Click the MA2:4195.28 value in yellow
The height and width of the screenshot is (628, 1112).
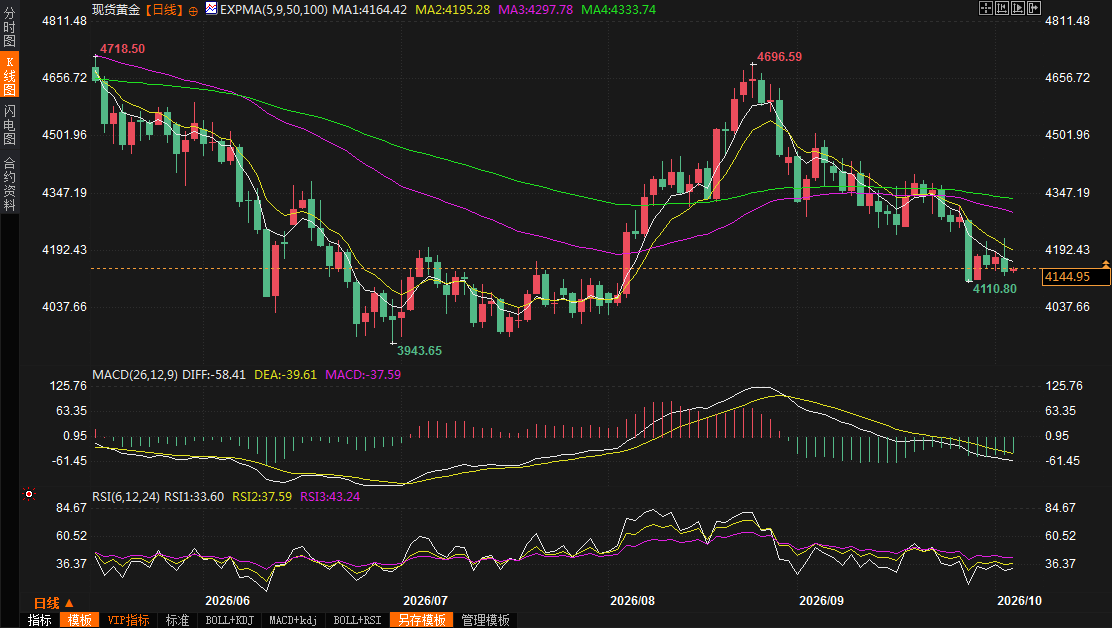tap(452, 10)
